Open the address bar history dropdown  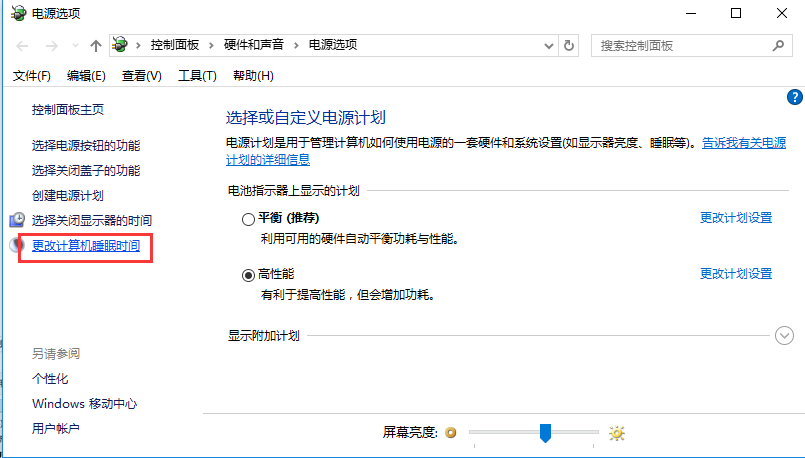[x=548, y=45]
